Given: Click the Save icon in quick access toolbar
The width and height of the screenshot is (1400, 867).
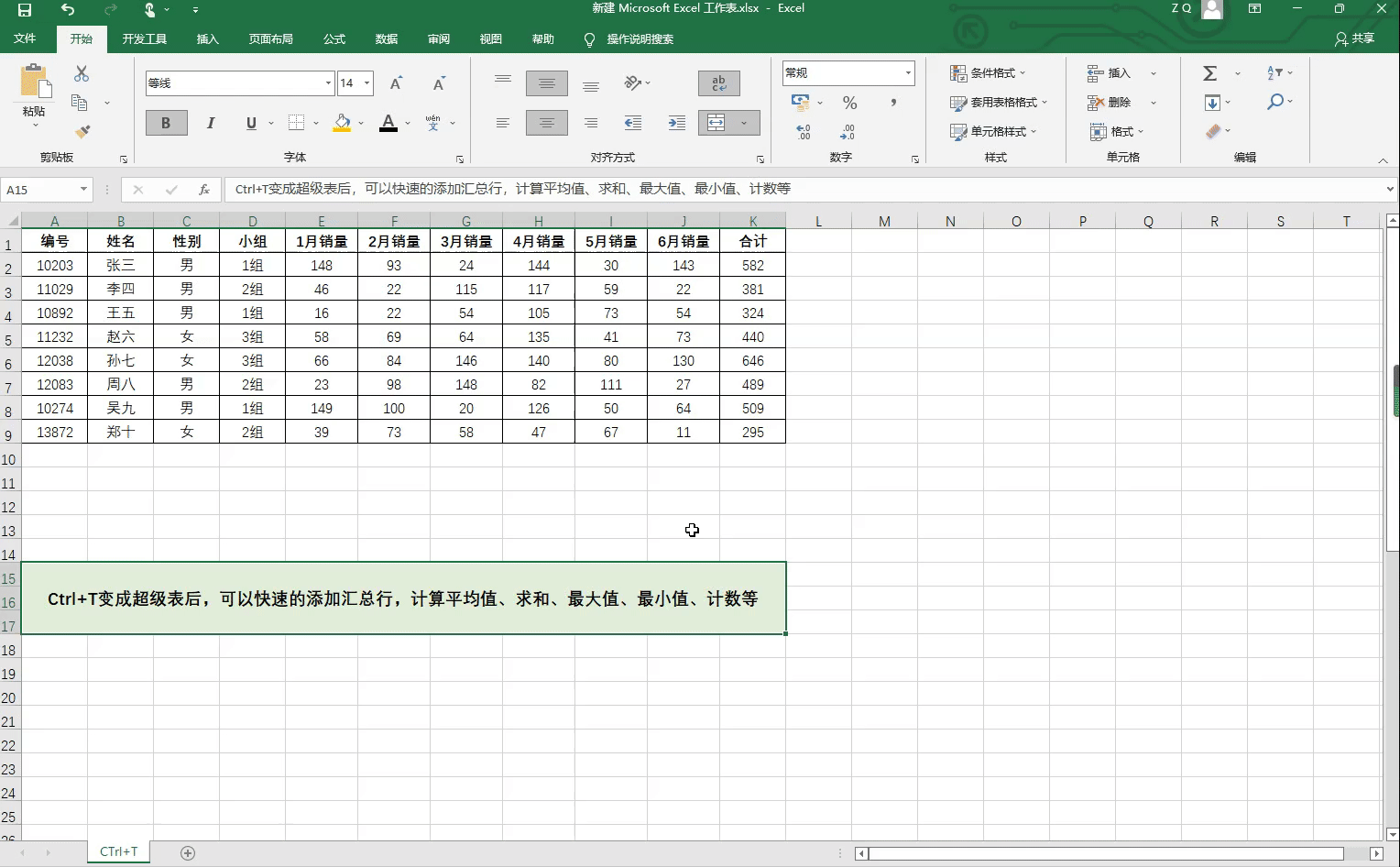Looking at the screenshot, I should pyautogui.click(x=25, y=9).
